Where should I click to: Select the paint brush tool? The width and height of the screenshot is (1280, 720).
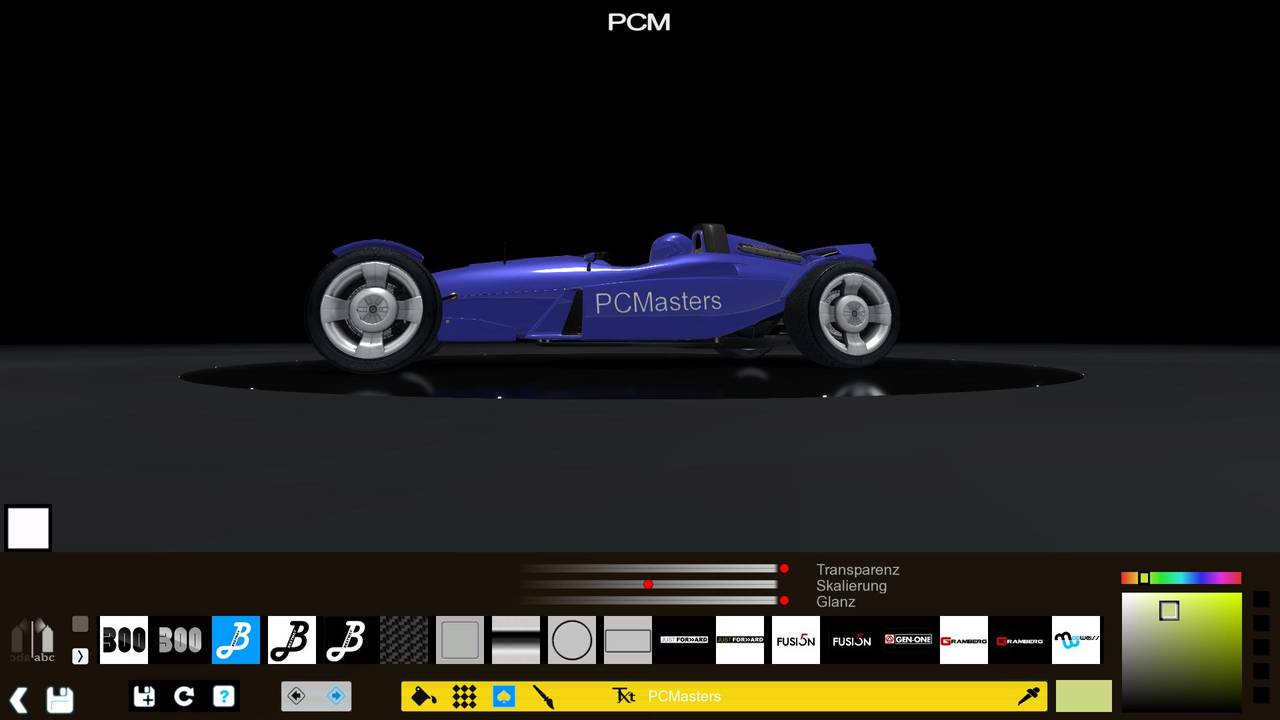tap(544, 696)
